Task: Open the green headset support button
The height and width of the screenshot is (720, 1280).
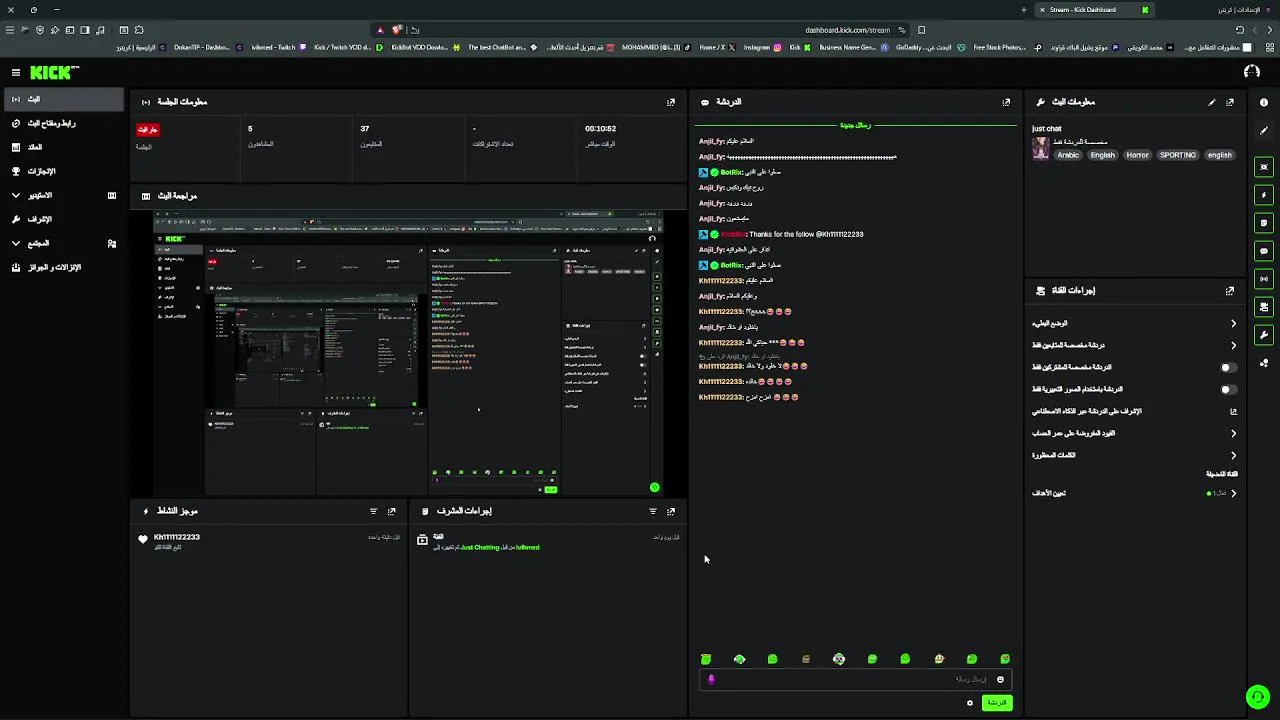Action: click(1257, 697)
